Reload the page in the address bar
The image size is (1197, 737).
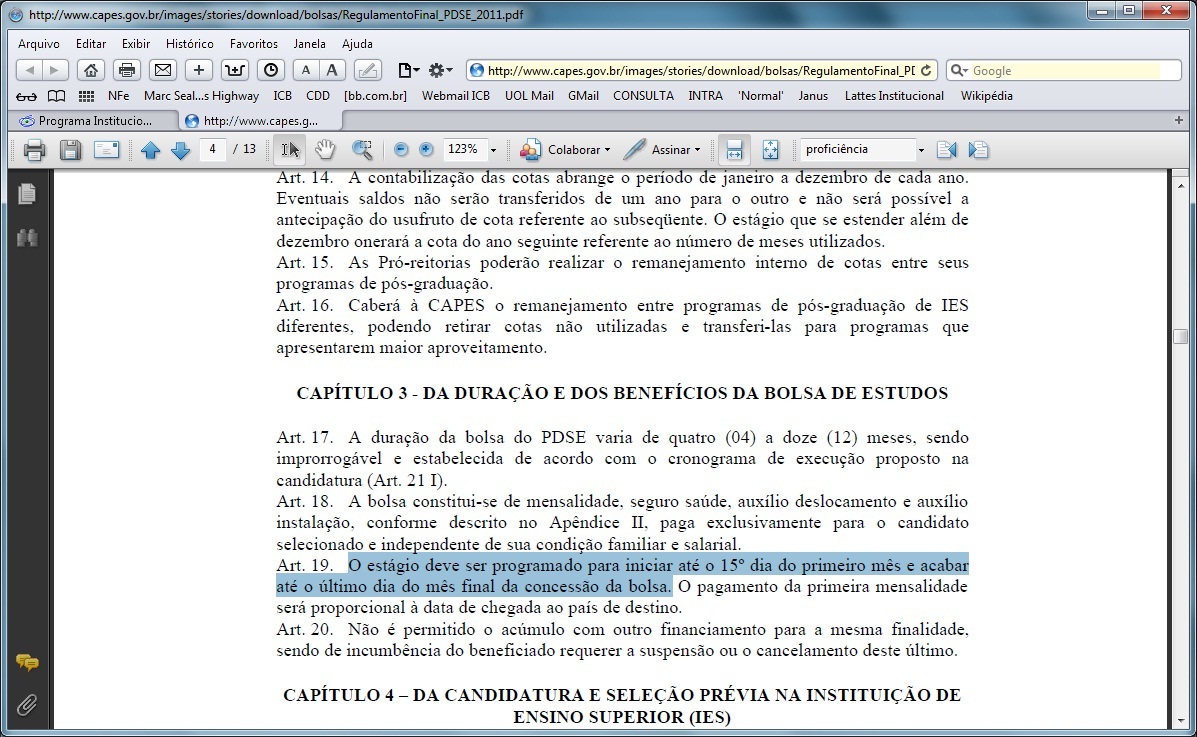tap(926, 70)
